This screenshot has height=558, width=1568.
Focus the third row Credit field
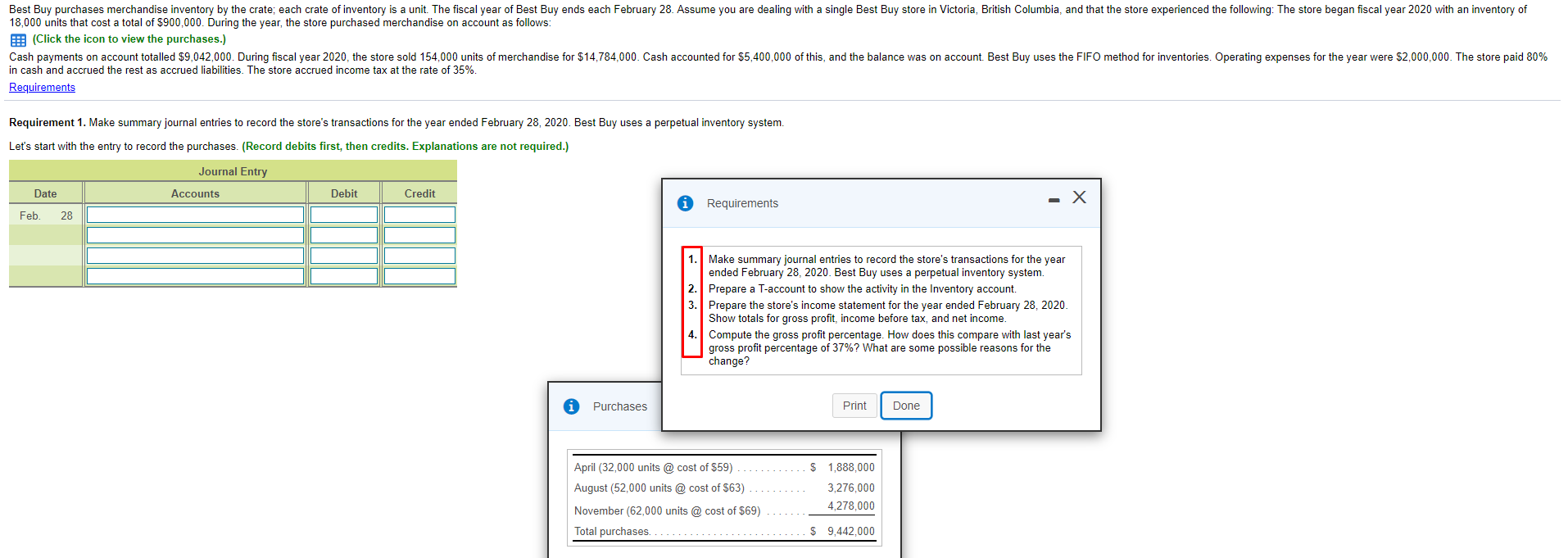[x=419, y=256]
